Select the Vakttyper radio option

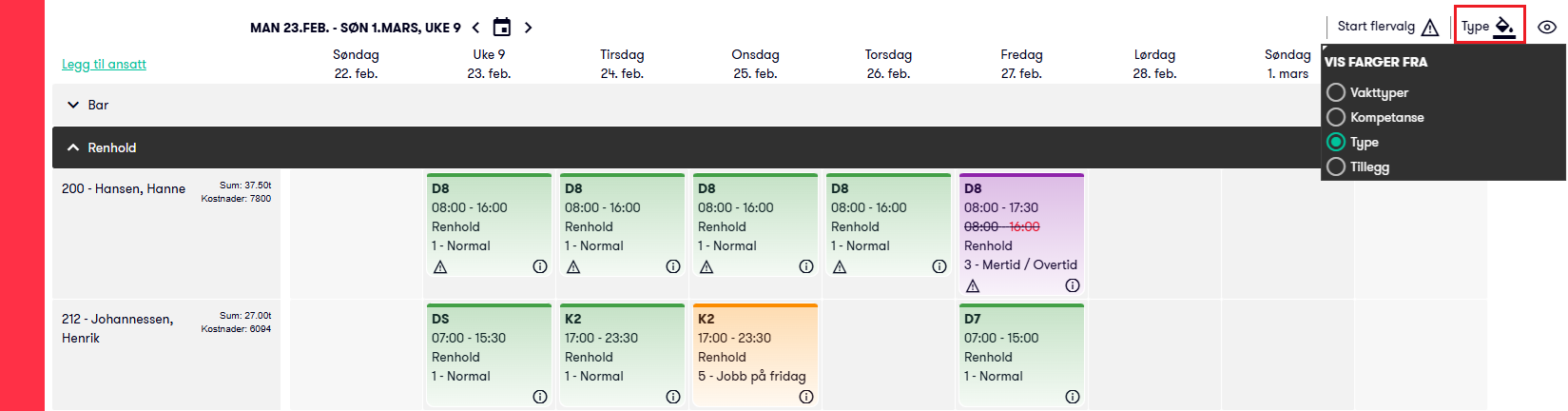click(x=1336, y=92)
